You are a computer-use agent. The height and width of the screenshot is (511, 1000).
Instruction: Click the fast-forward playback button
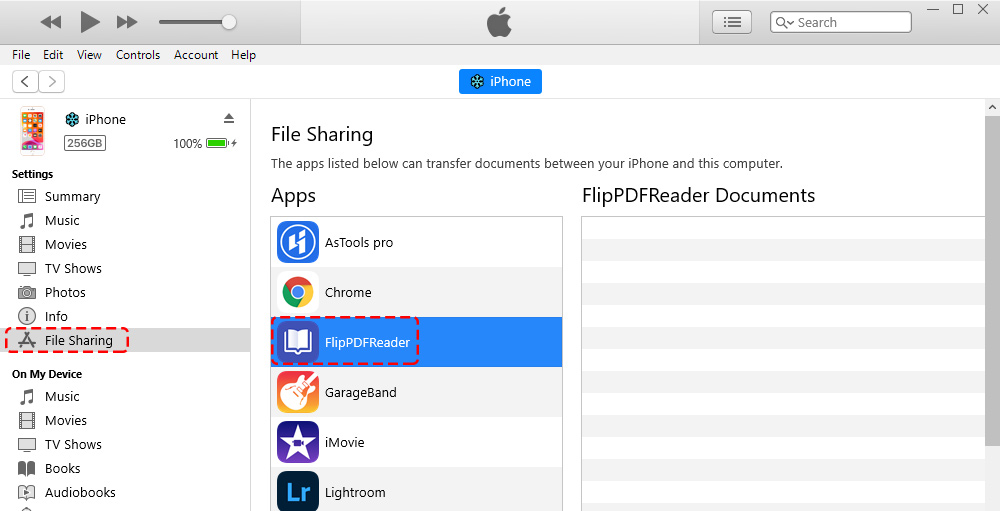[x=127, y=22]
